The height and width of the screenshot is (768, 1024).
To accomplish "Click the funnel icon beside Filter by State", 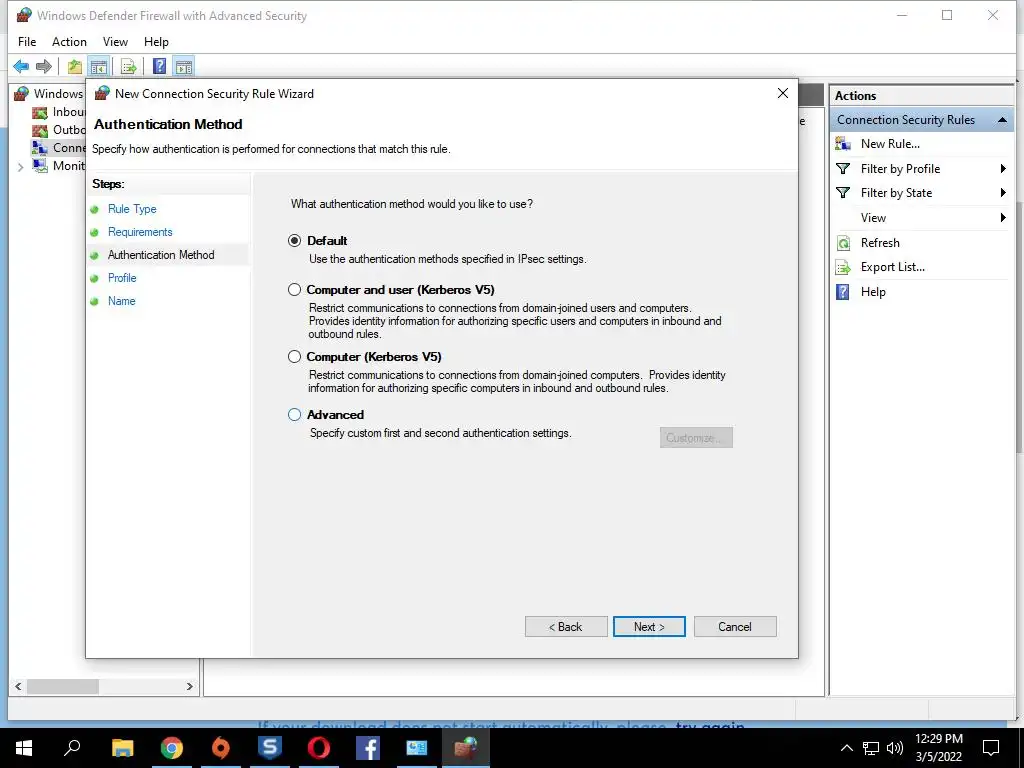I will (843, 193).
